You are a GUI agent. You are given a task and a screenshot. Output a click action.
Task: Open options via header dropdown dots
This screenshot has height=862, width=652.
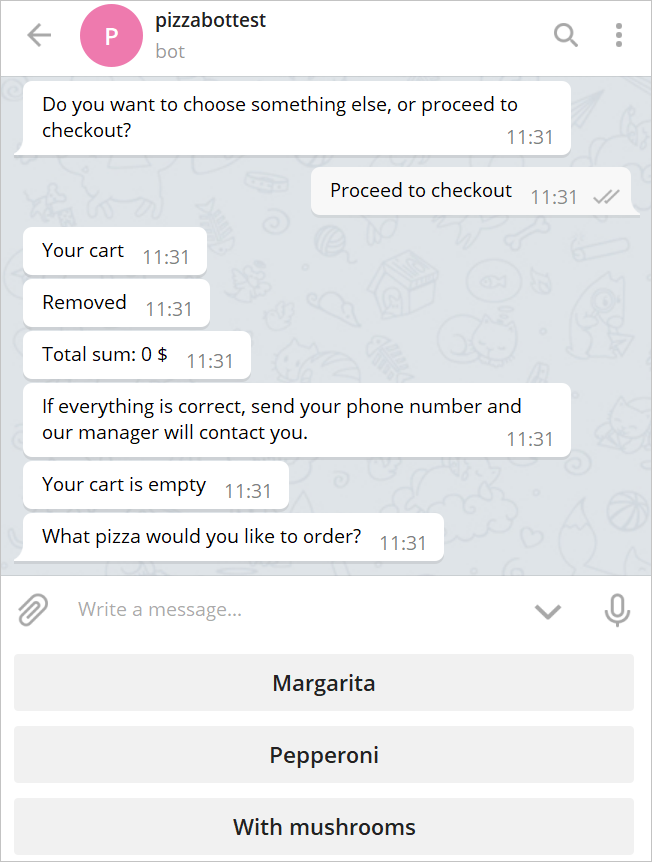click(x=619, y=35)
